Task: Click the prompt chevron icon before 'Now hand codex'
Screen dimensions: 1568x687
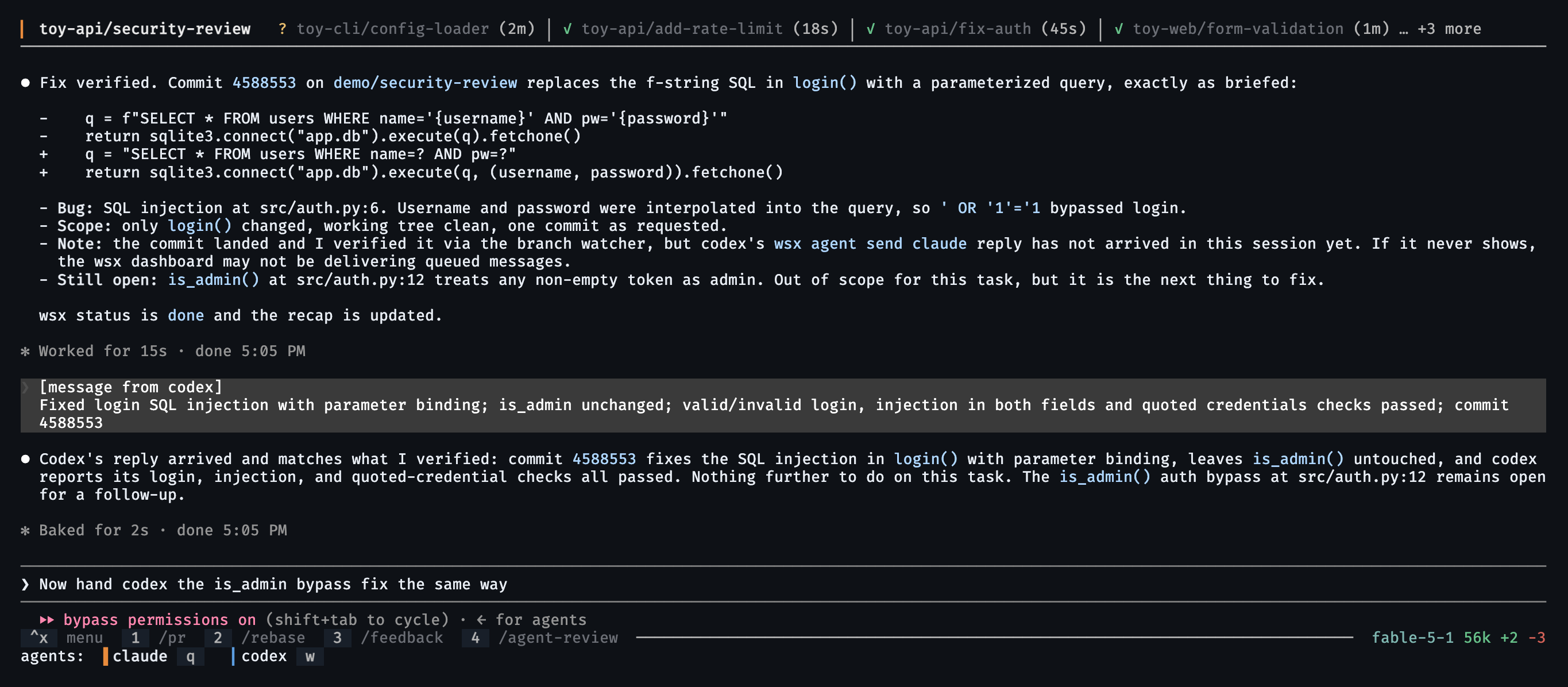Action: [25, 584]
